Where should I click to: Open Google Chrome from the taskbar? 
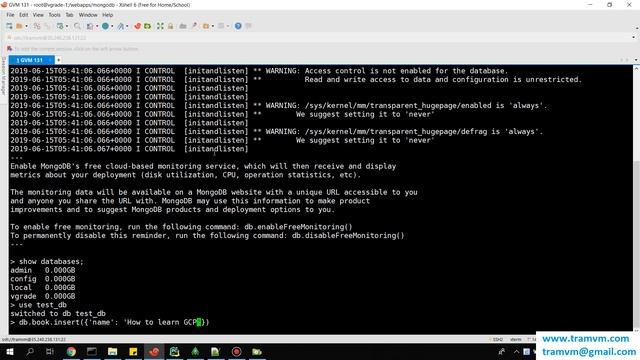pyautogui.click(x=71, y=351)
